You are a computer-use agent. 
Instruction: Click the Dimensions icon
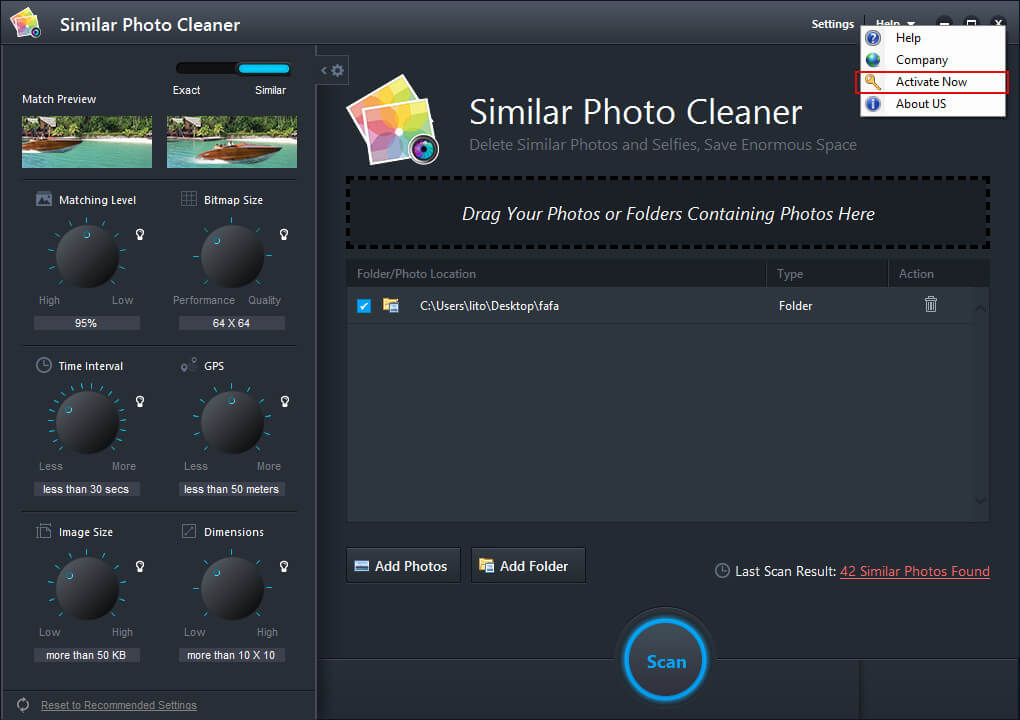[189, 531]
